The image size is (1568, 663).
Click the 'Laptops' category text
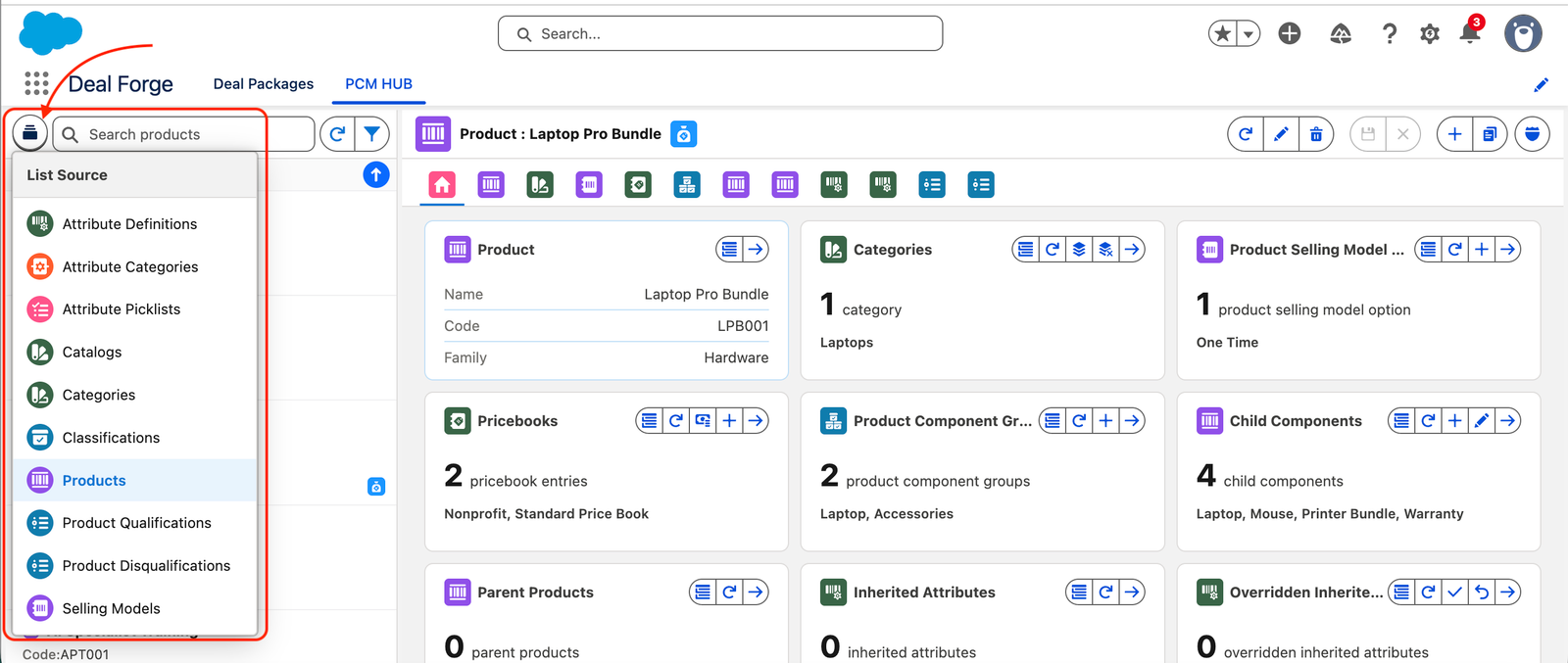coord(847,343)
